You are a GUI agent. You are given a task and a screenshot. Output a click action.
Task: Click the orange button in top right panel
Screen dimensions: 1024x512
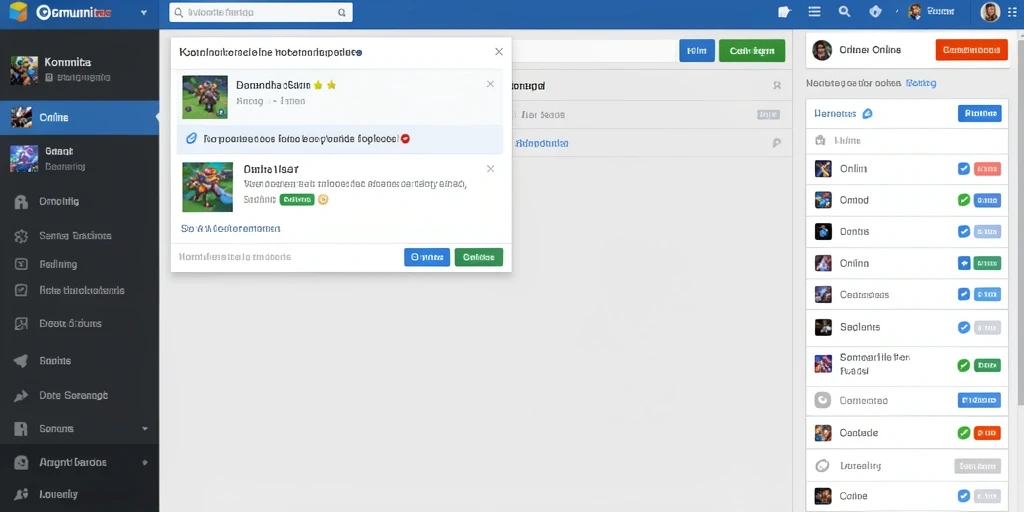click(x=971, y=50)
